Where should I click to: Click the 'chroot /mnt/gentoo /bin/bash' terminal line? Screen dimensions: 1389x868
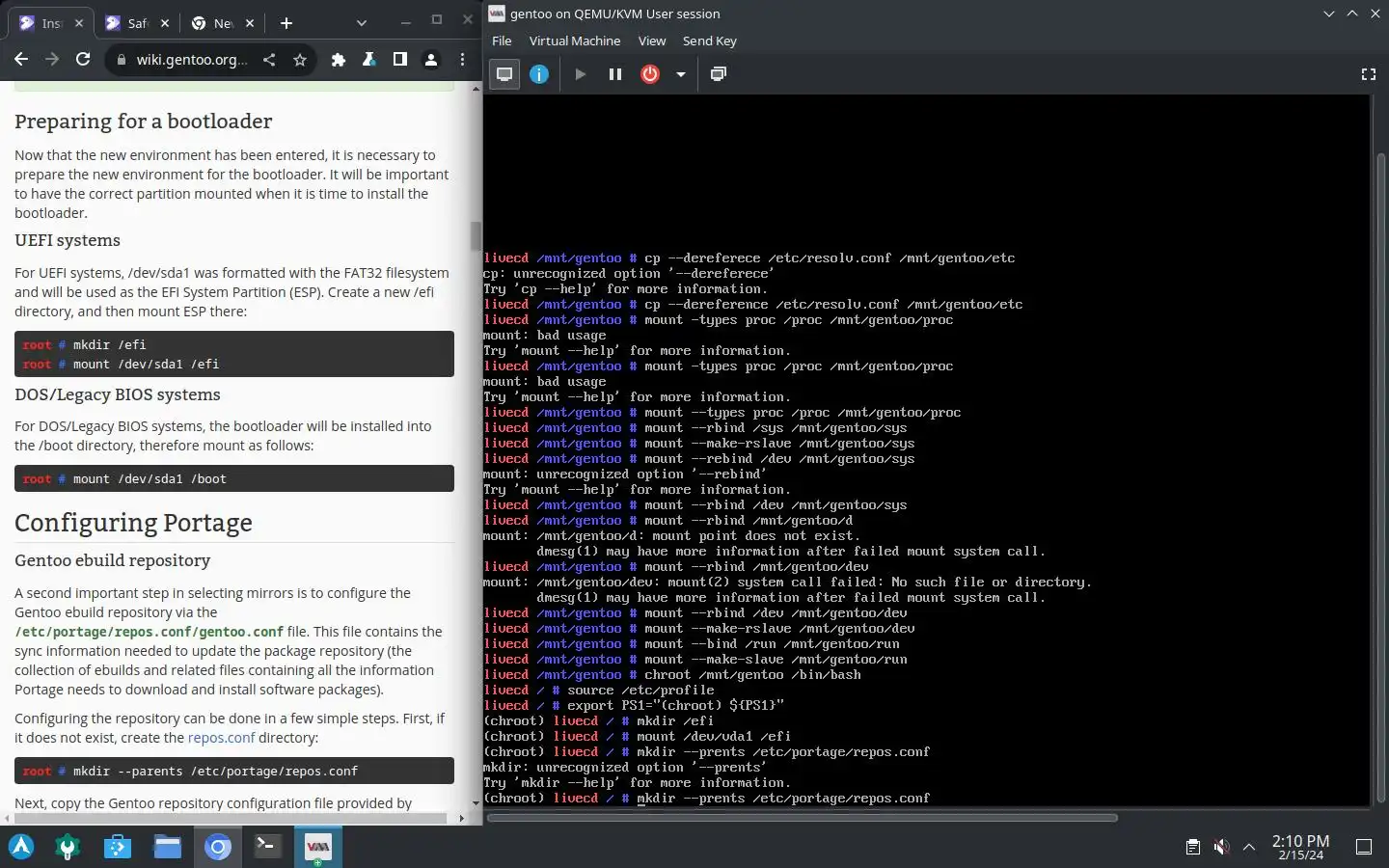752,674
